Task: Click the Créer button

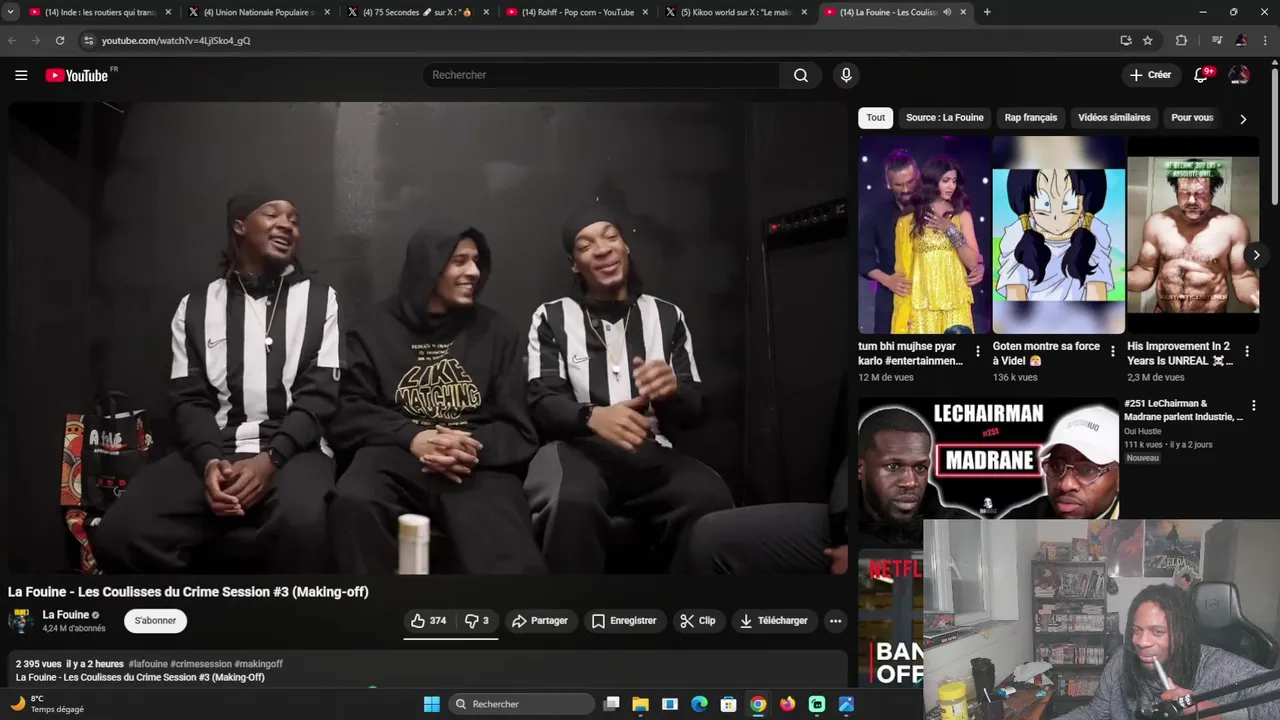Action: tap(1150, 75)
